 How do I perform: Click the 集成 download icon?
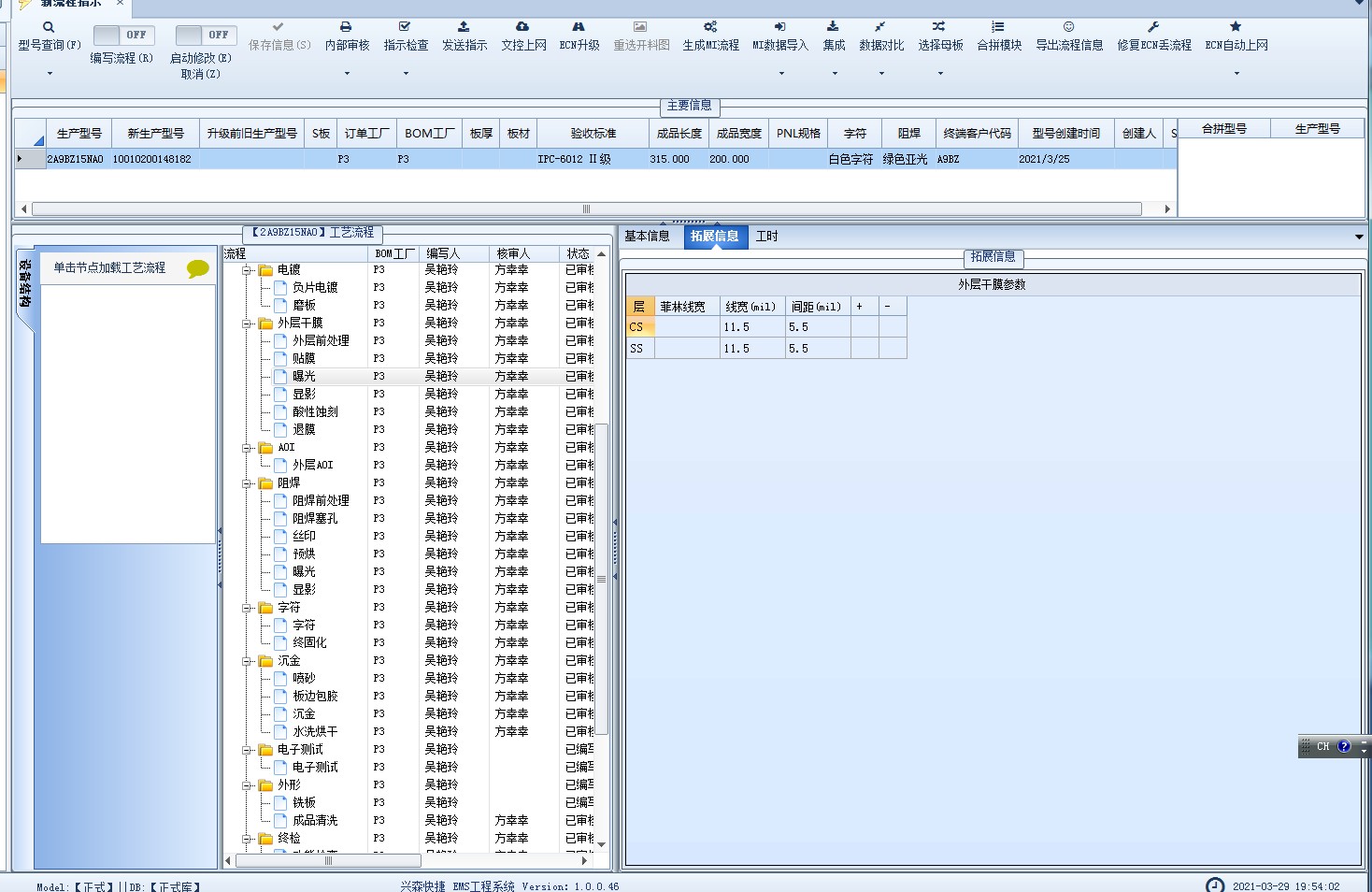pyautogui.click(x=834, y=27)
